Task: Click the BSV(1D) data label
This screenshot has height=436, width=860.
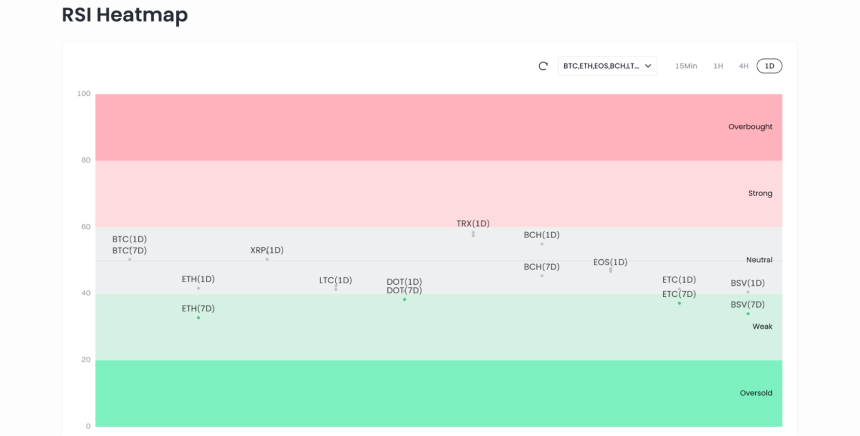Action: [748, 284]
